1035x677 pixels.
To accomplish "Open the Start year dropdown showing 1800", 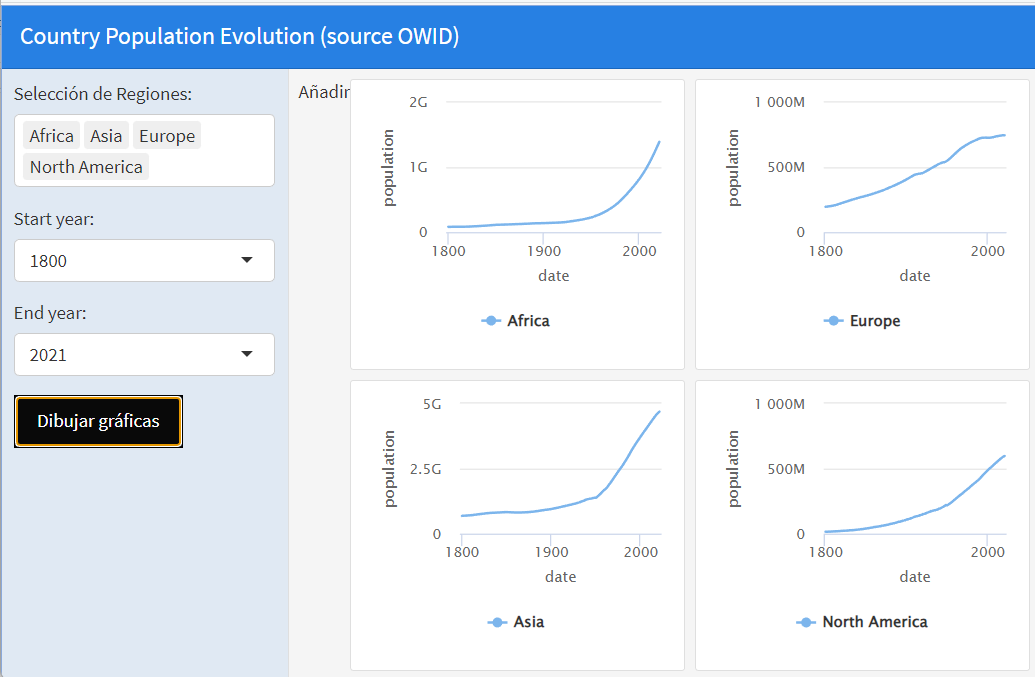I will coord(145,261).
